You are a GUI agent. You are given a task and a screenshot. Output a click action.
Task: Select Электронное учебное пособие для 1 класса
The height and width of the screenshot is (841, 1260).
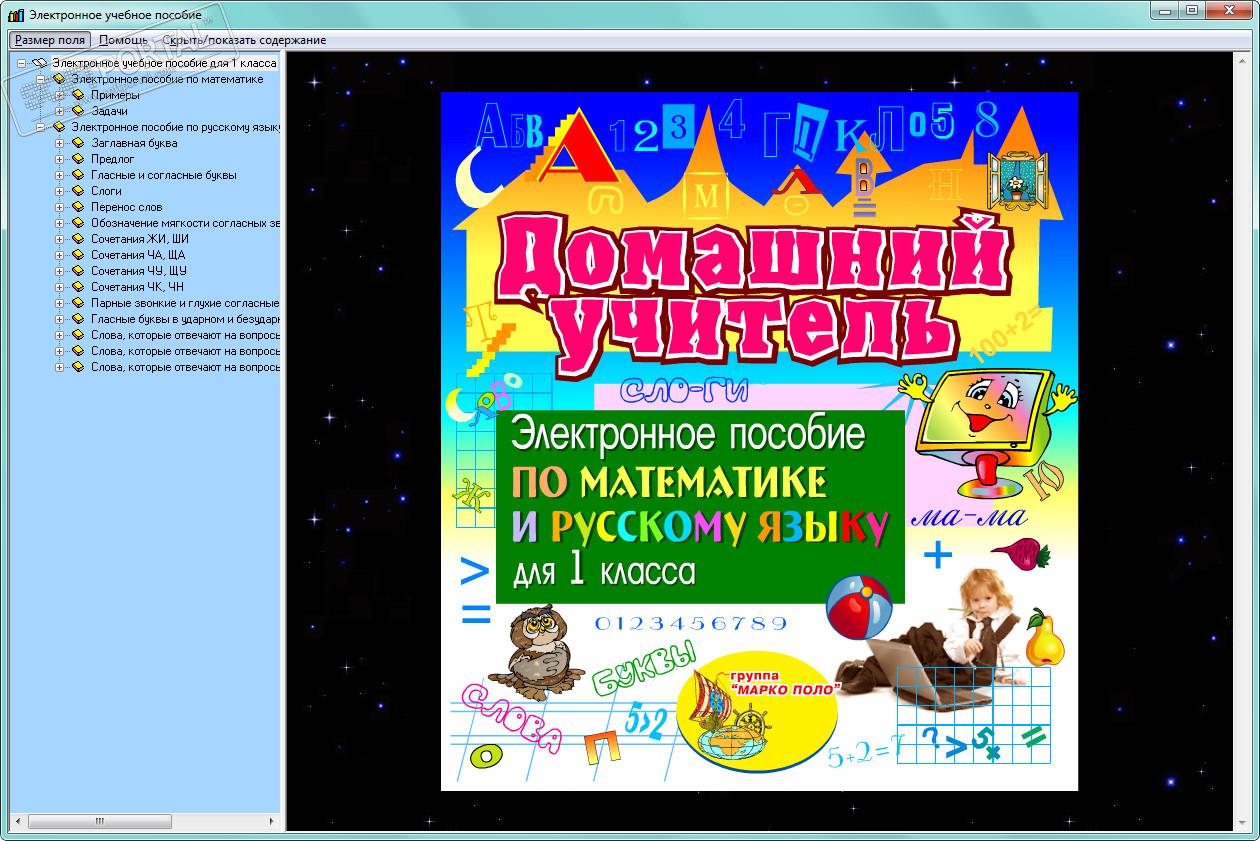(x=164, y=63)
